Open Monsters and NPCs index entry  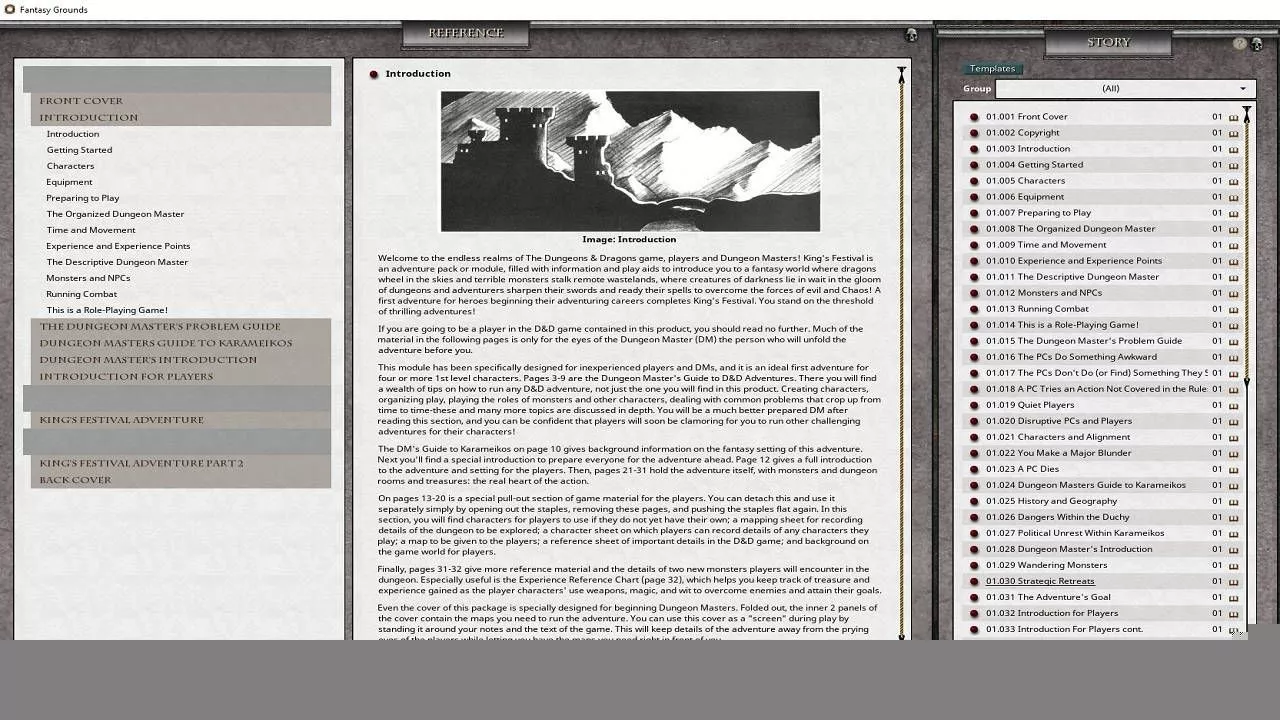(x=88, y=278)
